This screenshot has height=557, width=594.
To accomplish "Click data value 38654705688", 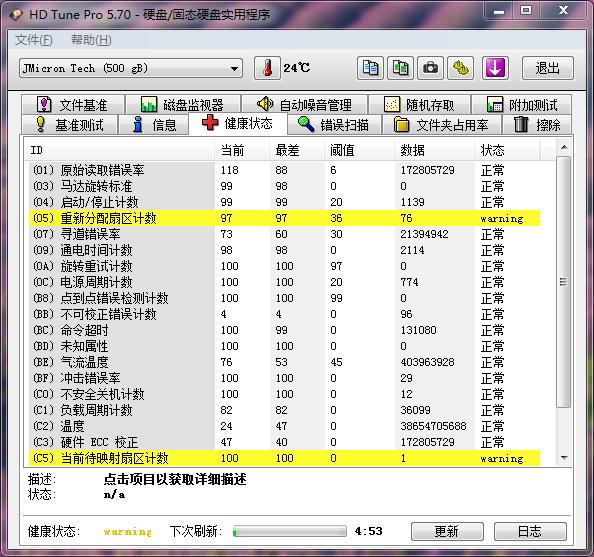I will tap(433, 426).
